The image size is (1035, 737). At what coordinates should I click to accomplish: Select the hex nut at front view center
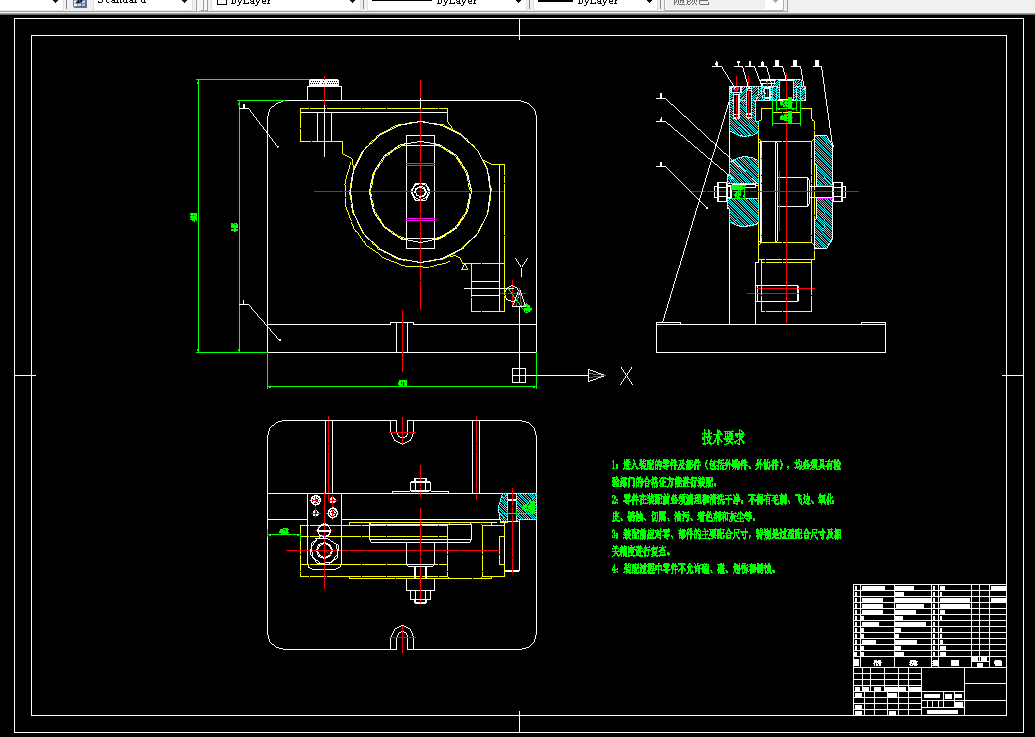click(420, 192)
